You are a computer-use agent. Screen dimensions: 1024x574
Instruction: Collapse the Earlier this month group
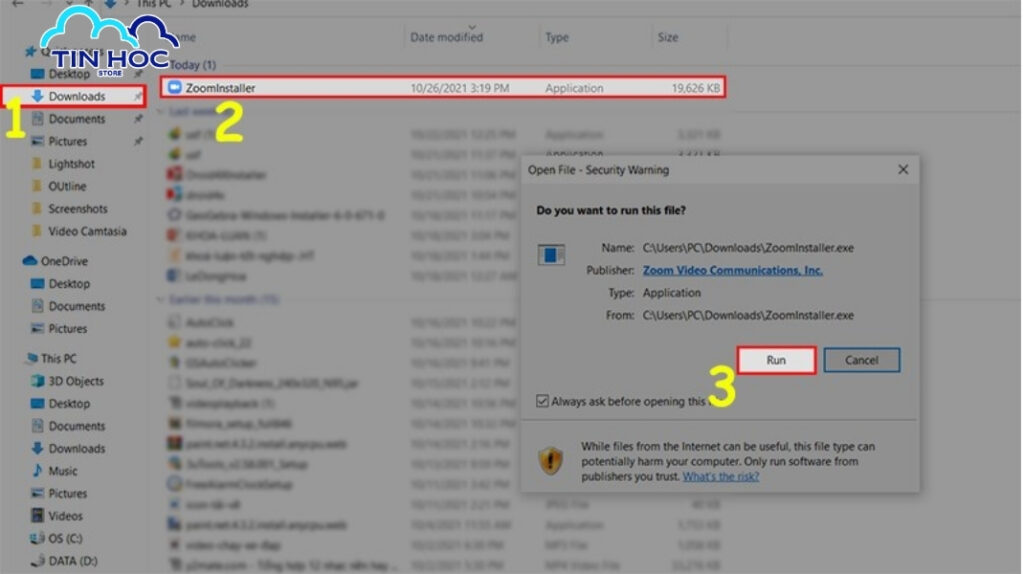tap(161, 299)
